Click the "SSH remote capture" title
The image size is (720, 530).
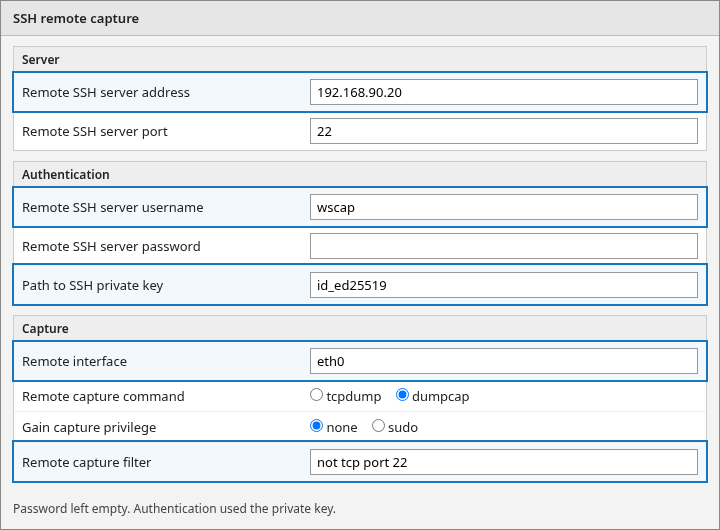click(x=76, y=19)
